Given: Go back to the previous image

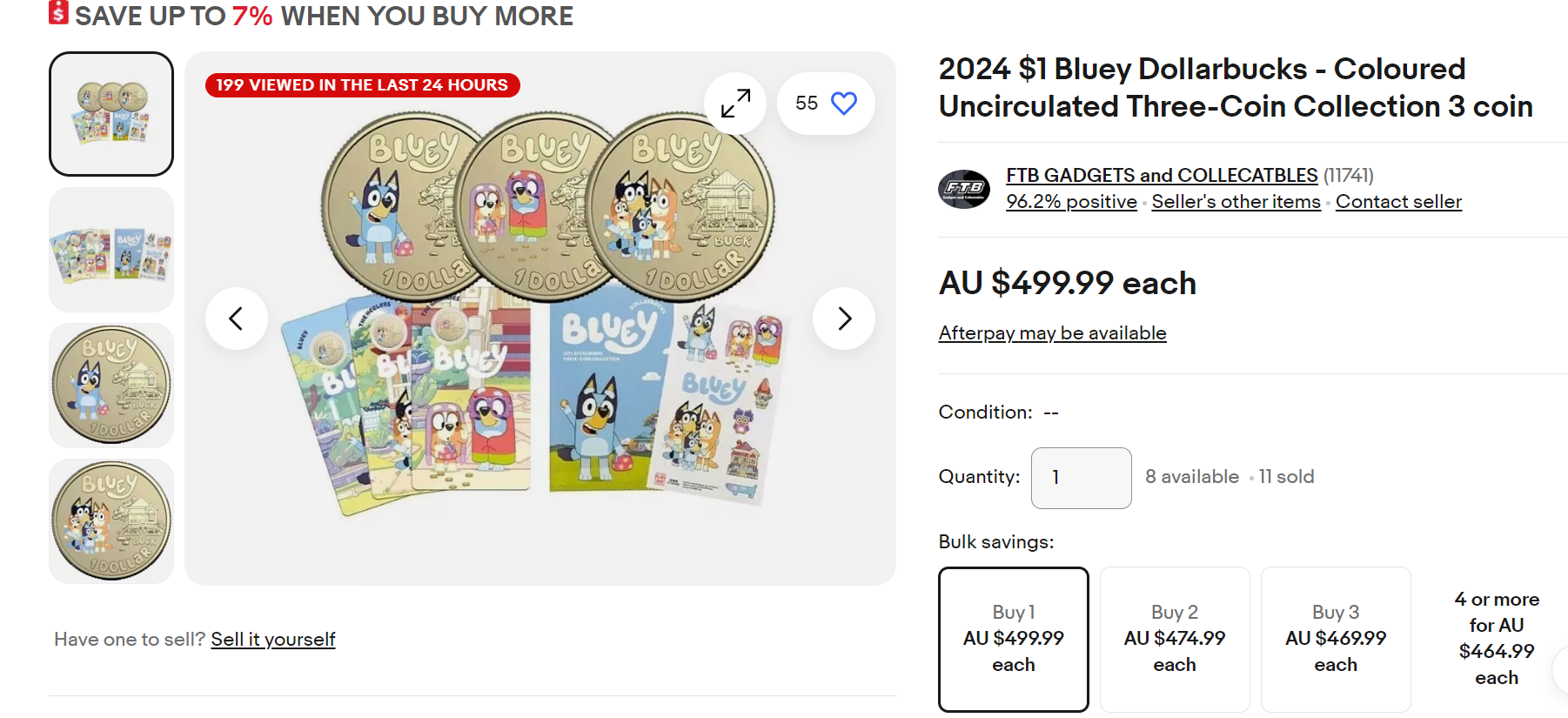Looking at the screenshot, I should (236, 319).
